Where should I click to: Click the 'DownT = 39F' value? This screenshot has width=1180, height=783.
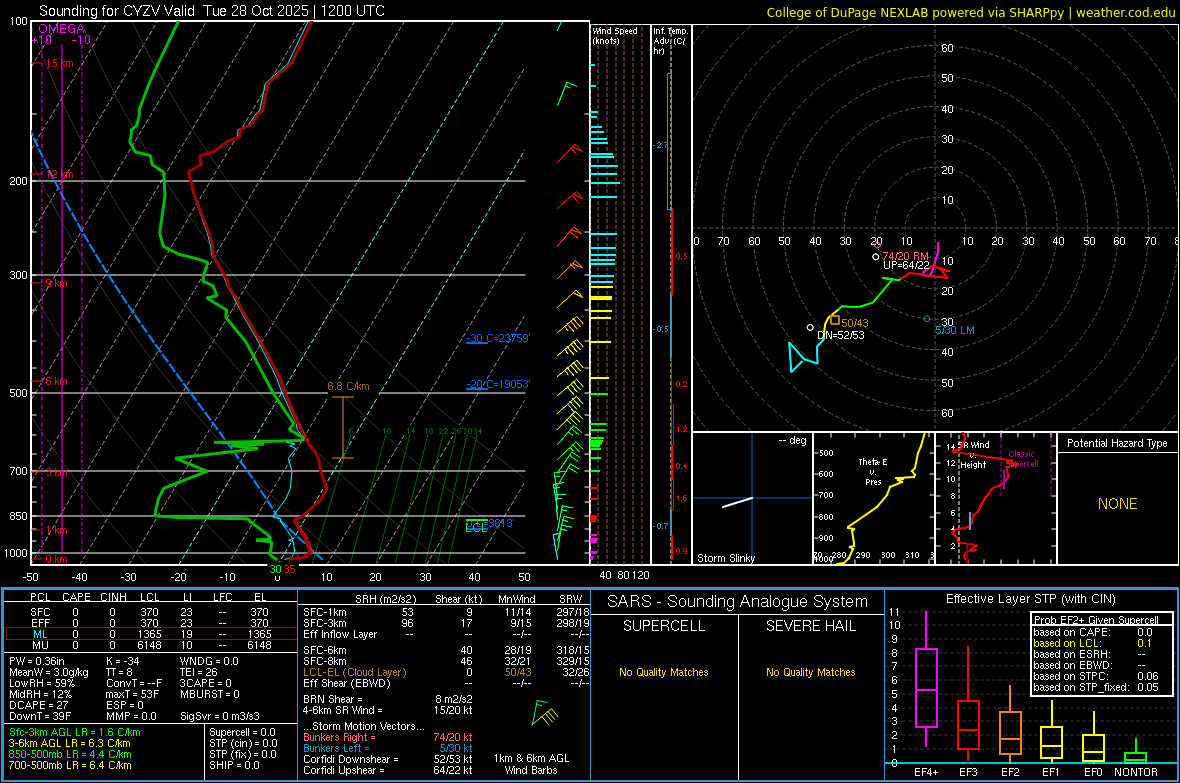(x=40, y=716)
